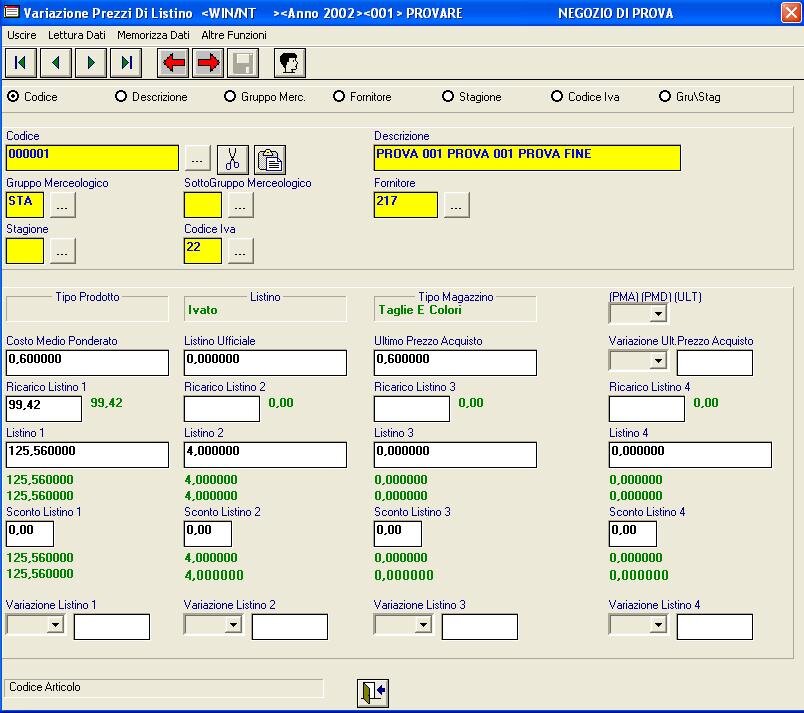Image resolution: width=804 pixels, height=713 pixels.
Task: Select the Fornitore radio button
Action: (x=340, y=97)
